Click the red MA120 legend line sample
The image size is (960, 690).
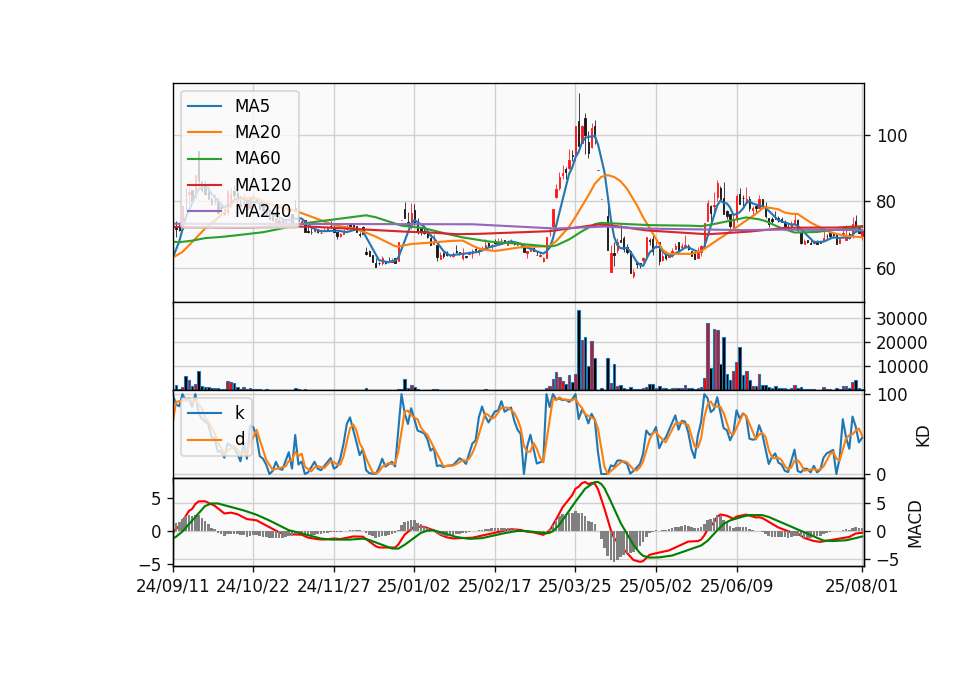coord(204,185)
